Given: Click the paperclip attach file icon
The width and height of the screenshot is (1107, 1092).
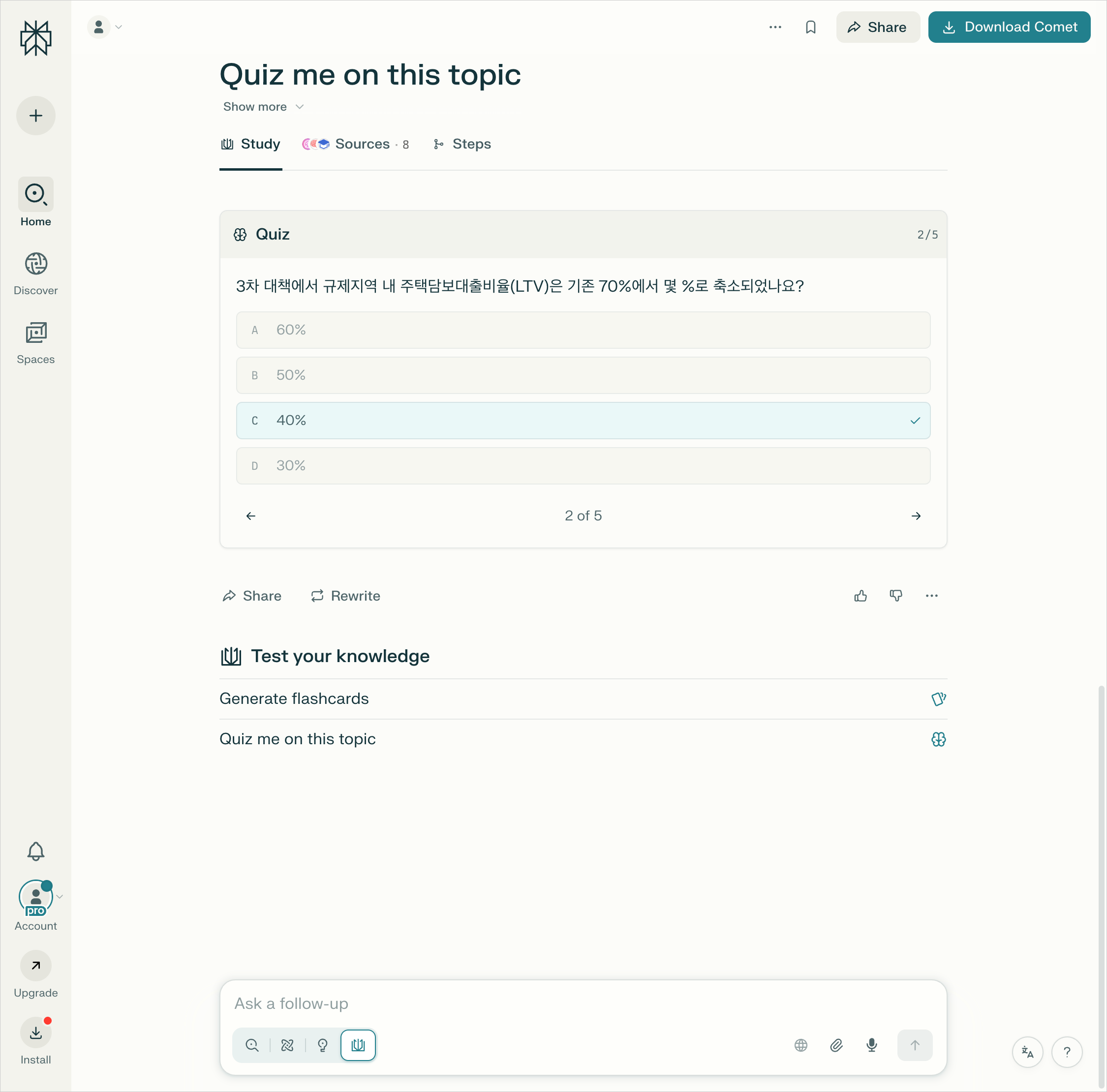Looking at the screenshot, I should point(836,1045).
